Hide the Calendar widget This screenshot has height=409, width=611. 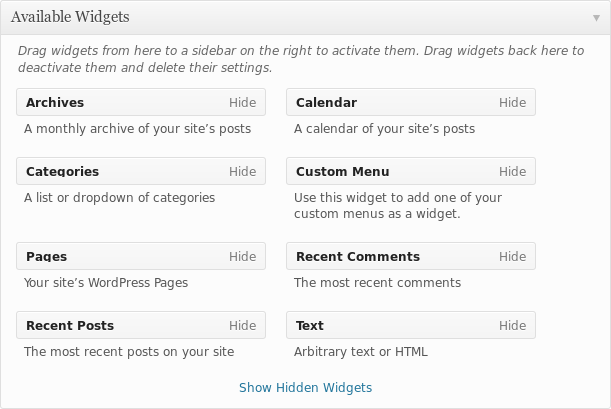click(x=512, y=102)
